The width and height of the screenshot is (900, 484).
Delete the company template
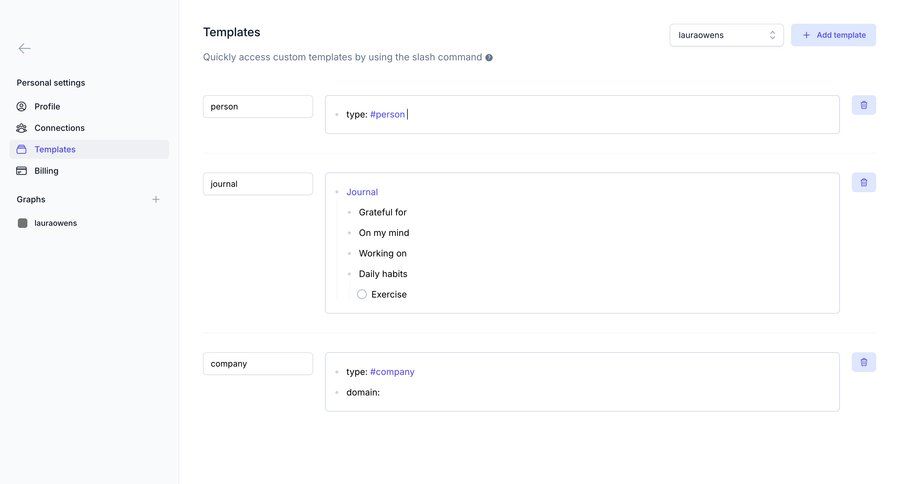pos(863,362)
